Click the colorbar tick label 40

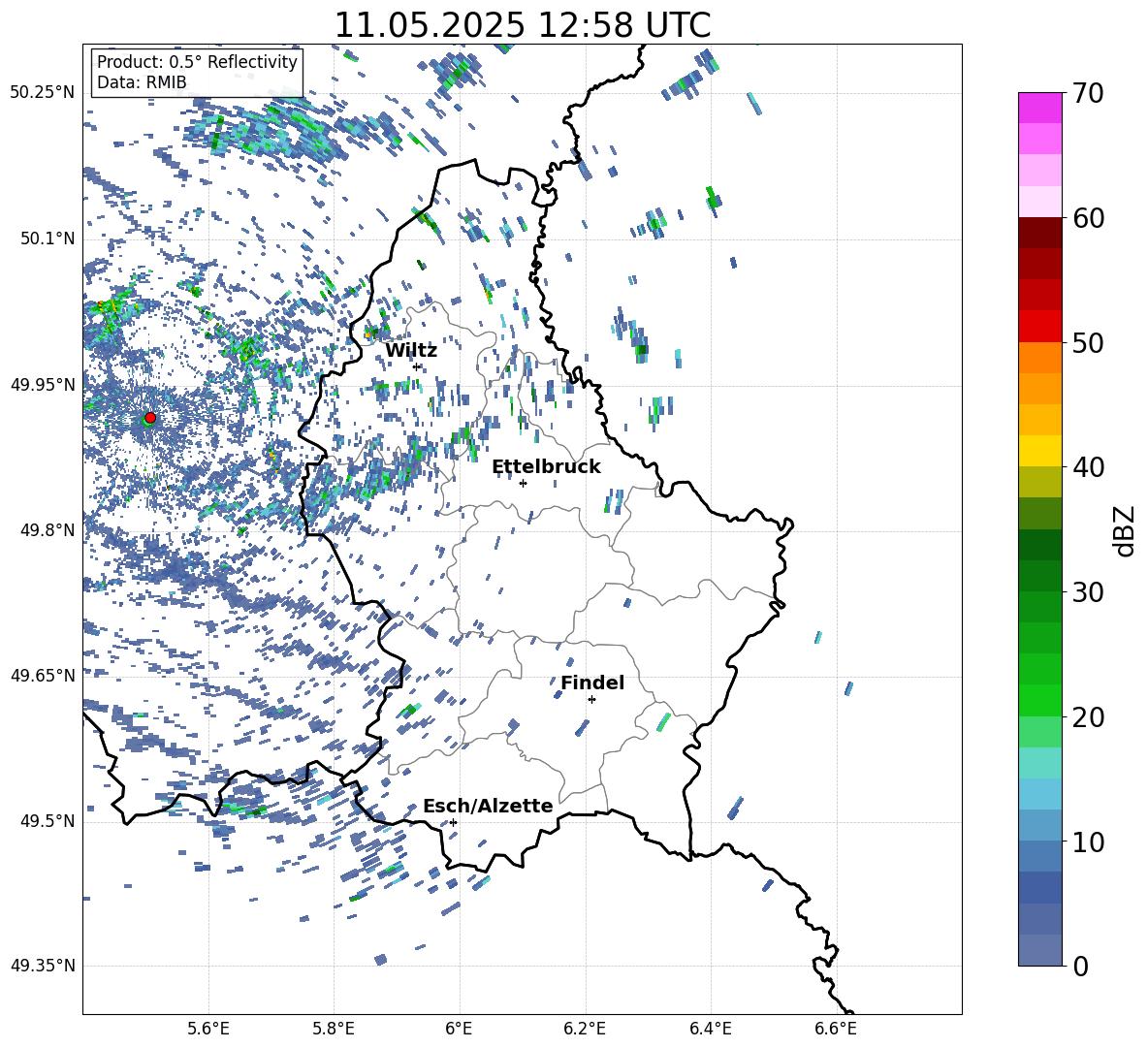click(x=1088, y=467)
